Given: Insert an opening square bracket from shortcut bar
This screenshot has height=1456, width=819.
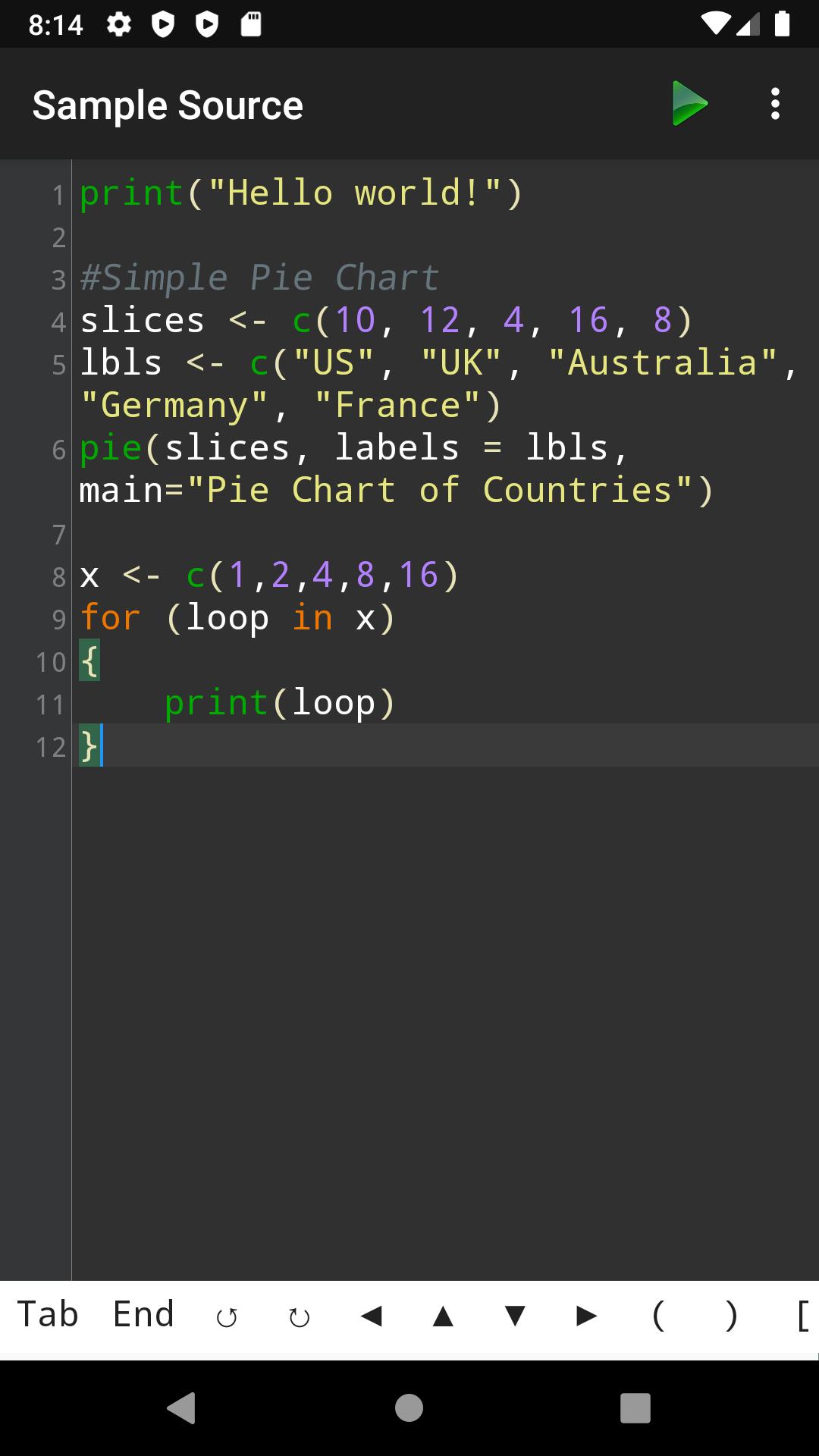Looking at the screenshot, I should tap(802, 1316).
